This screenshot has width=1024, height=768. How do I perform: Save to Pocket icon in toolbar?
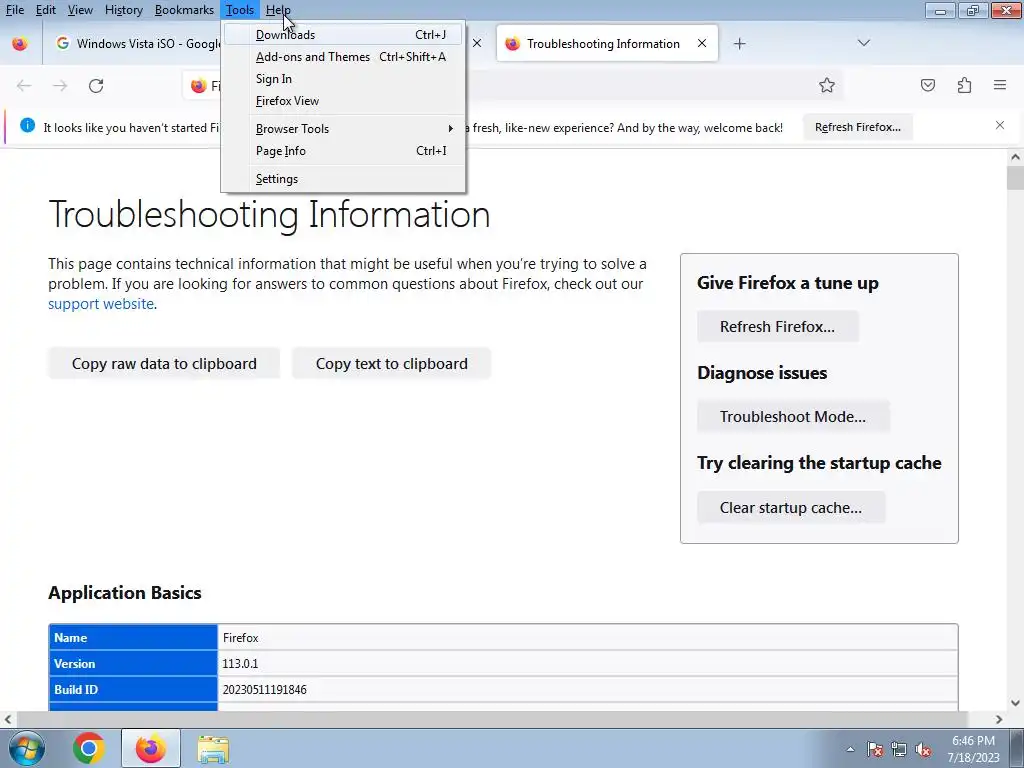click(928, 85)
